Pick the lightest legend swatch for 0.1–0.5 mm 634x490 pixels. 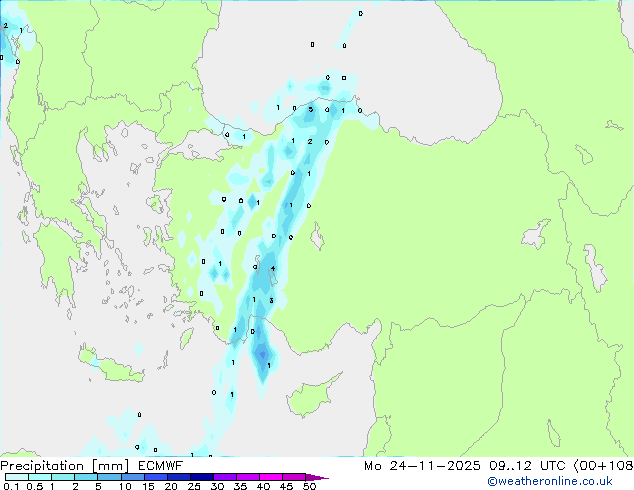click(x=17, y=477)
